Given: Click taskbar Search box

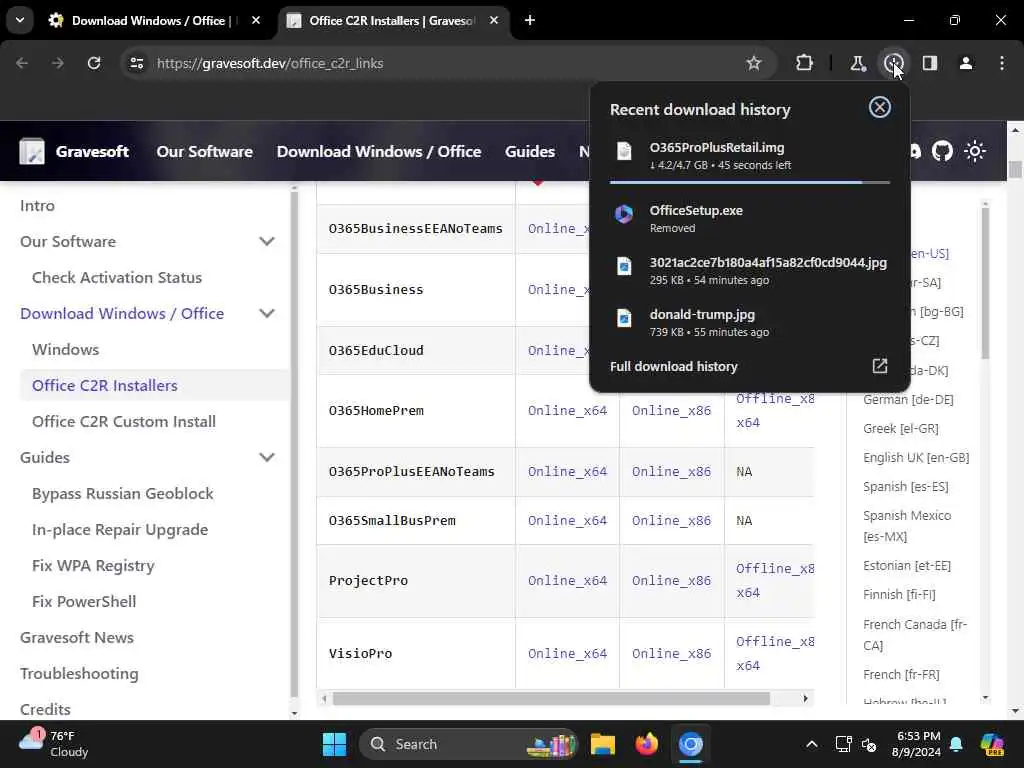Looking at the screenshot, I should [x=469, y=744].
